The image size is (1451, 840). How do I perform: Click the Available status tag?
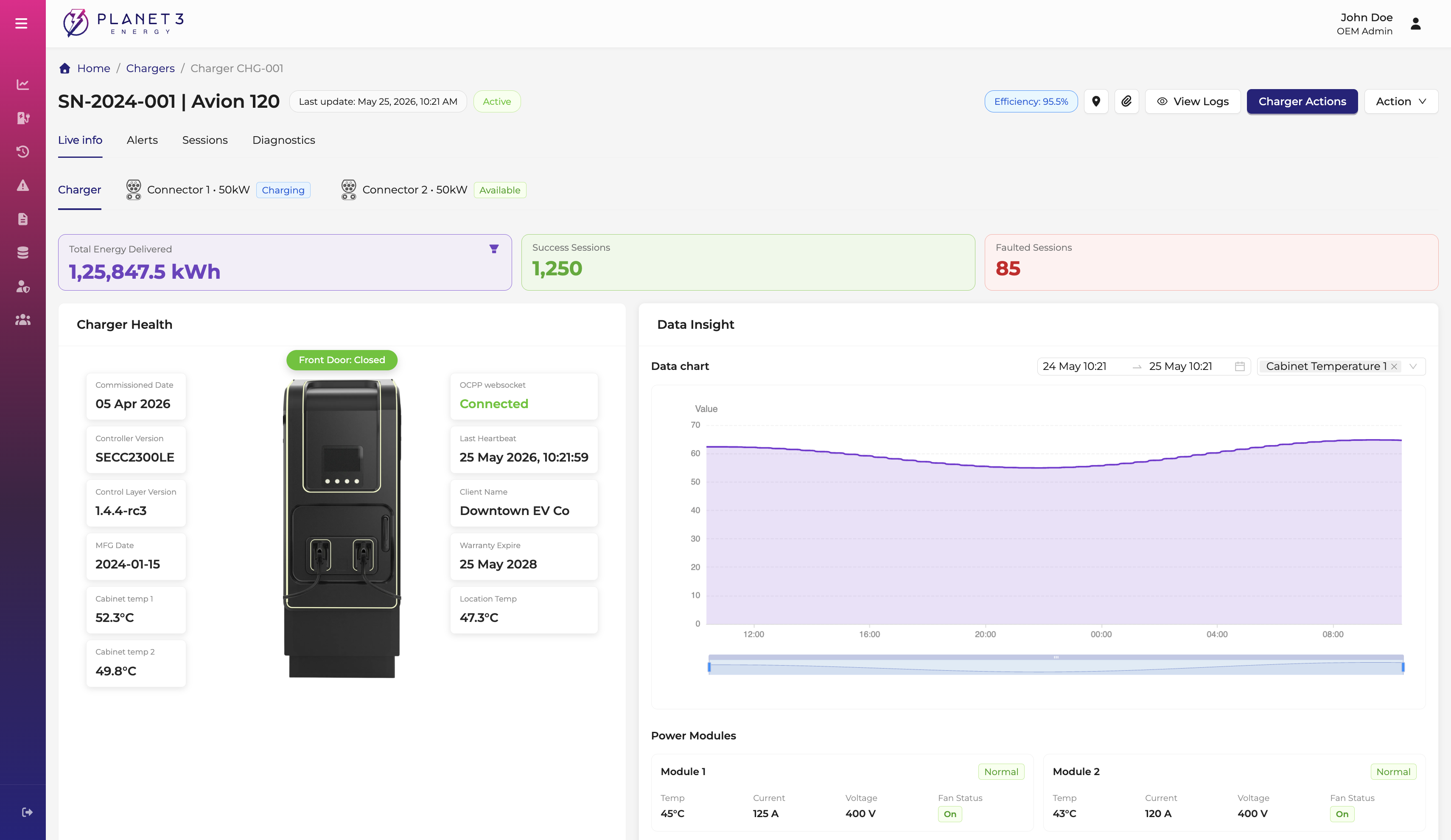499,190
